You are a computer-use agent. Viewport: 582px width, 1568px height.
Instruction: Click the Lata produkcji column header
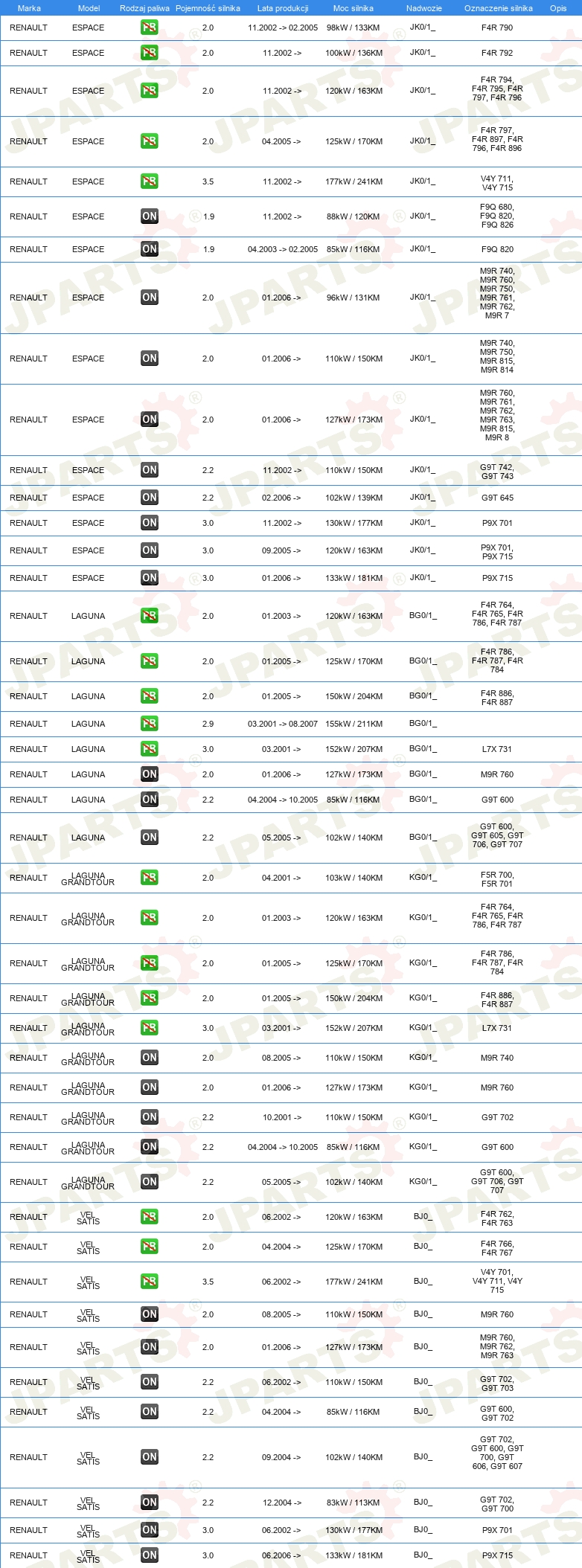(x=283, y=8)
